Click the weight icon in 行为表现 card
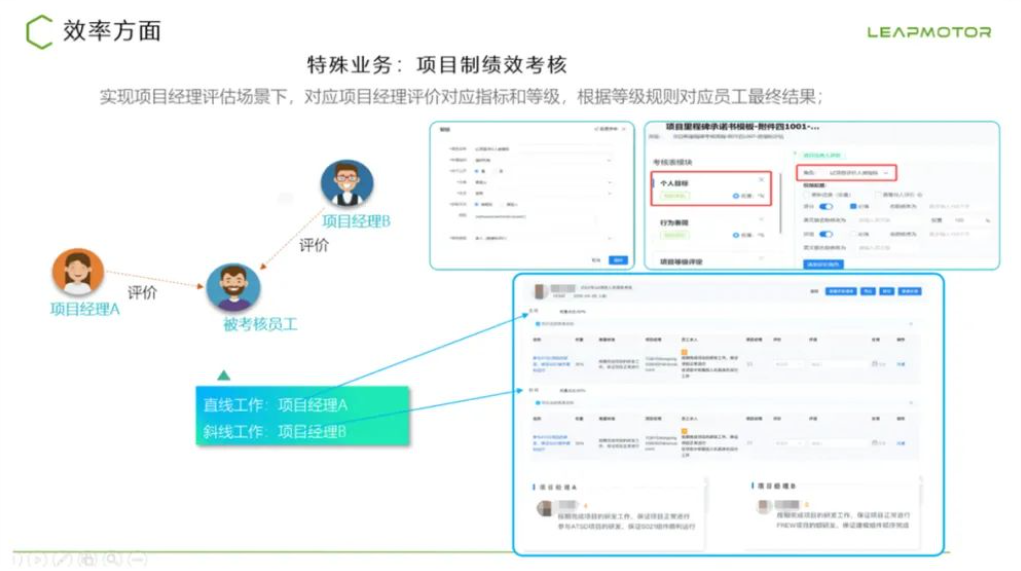The image size is (1021, 571). click(x=736, y=235)
